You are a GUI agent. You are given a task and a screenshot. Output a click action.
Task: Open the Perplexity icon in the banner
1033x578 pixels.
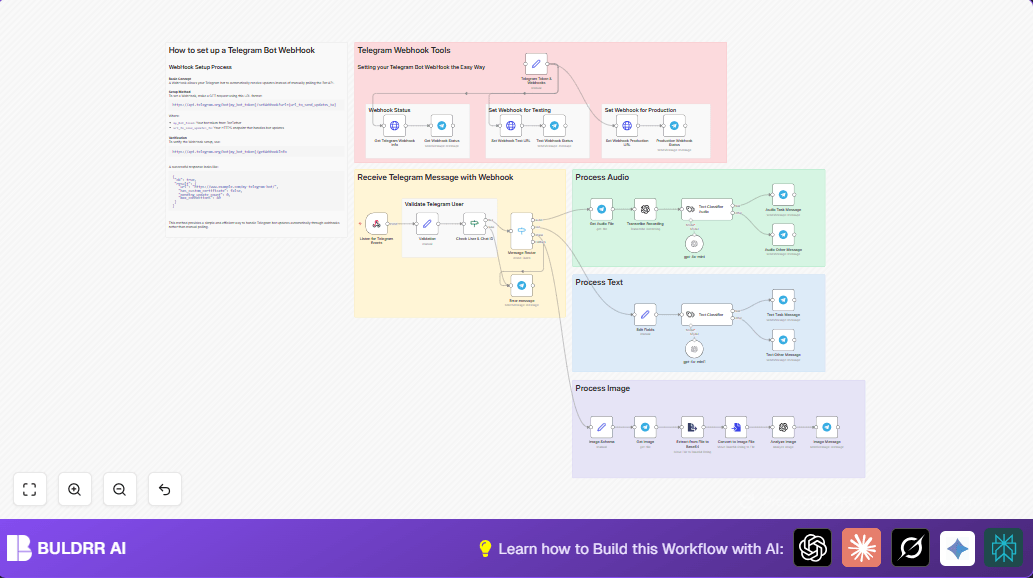point(1004,548)
